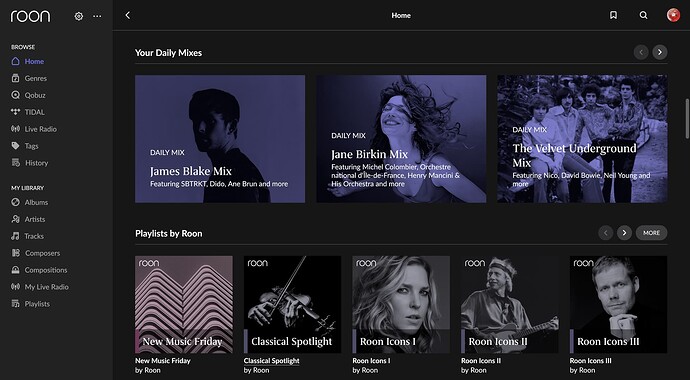Go back with the left arrow
Image resolution: width=690 pixels, height=380 pixels.
click(128, 15)
